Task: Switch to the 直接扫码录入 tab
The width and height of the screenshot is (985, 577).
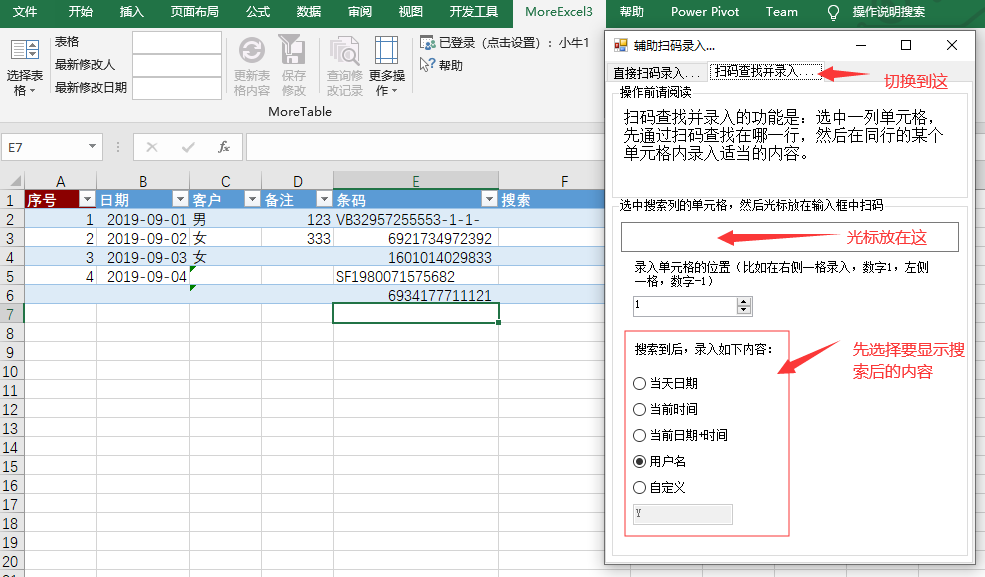Action: [656, 73]
